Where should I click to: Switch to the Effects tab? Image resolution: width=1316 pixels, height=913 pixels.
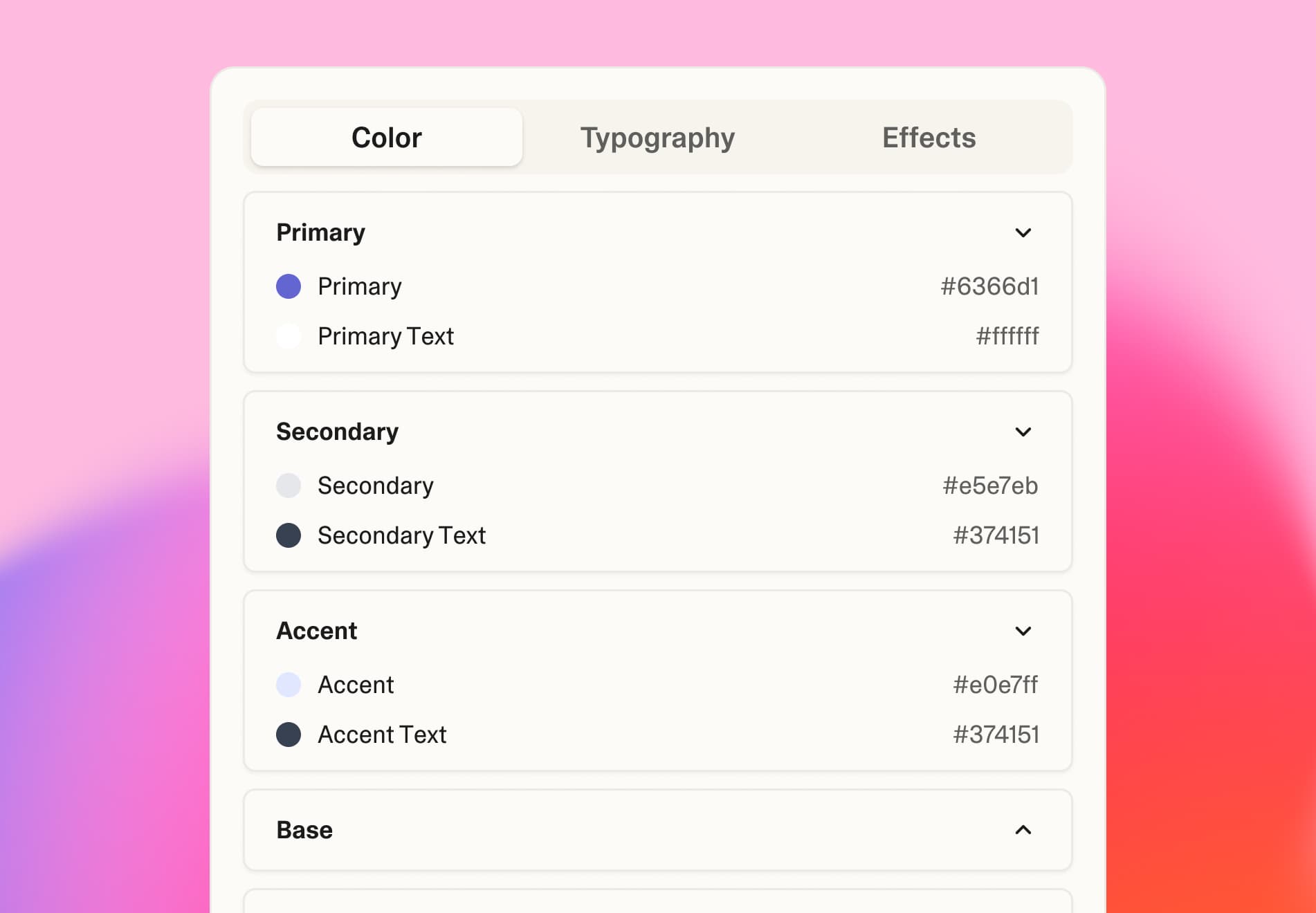tap(928, 137)
